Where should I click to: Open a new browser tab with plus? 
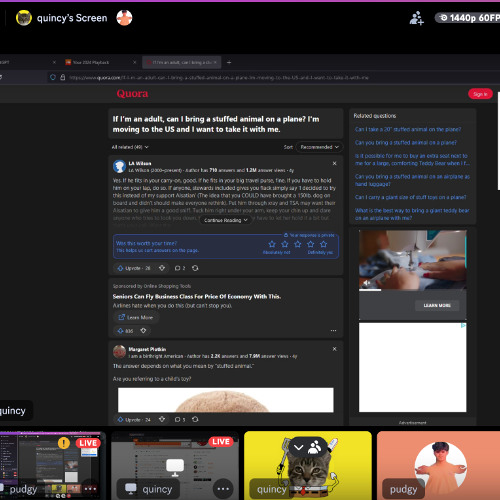(x=229, y=62)
